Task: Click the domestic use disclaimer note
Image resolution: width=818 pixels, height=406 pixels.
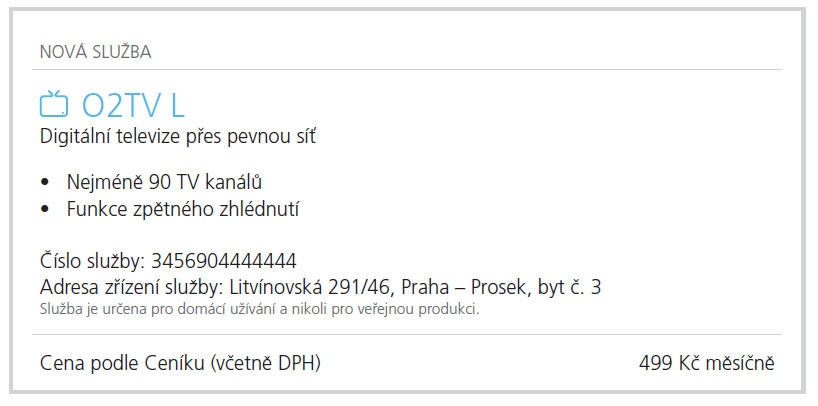Action: (260, 308)
